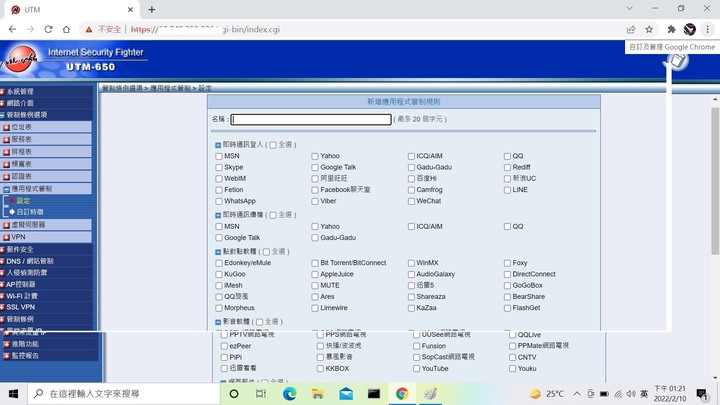
Task: Open the Mail app in the taskbar
Action: (346, 394)
